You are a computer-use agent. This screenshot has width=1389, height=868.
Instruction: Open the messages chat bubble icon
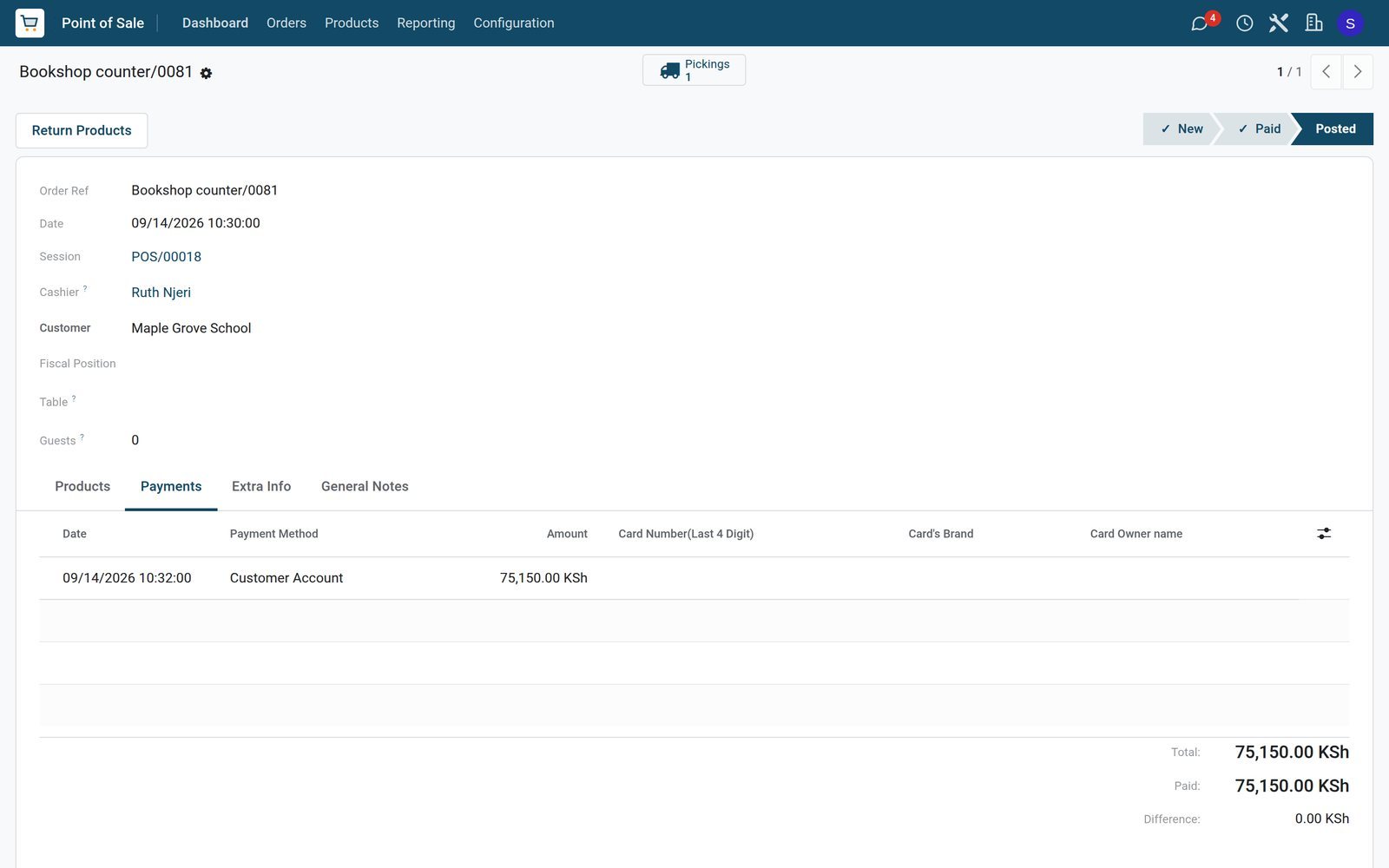pyautogui.click(x=1200, y=23)
